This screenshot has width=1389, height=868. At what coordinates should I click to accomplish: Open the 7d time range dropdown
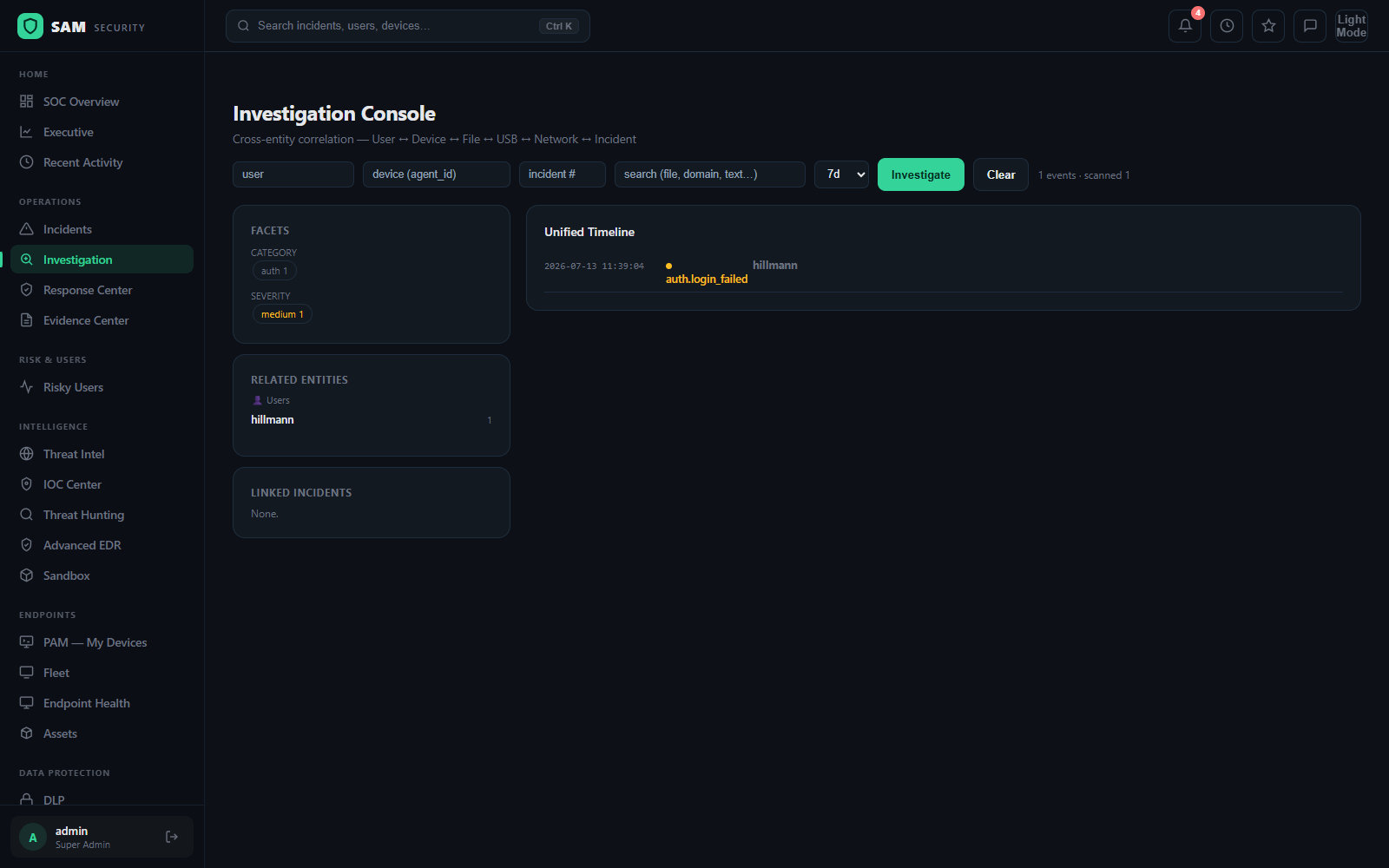tap(841, 174)
